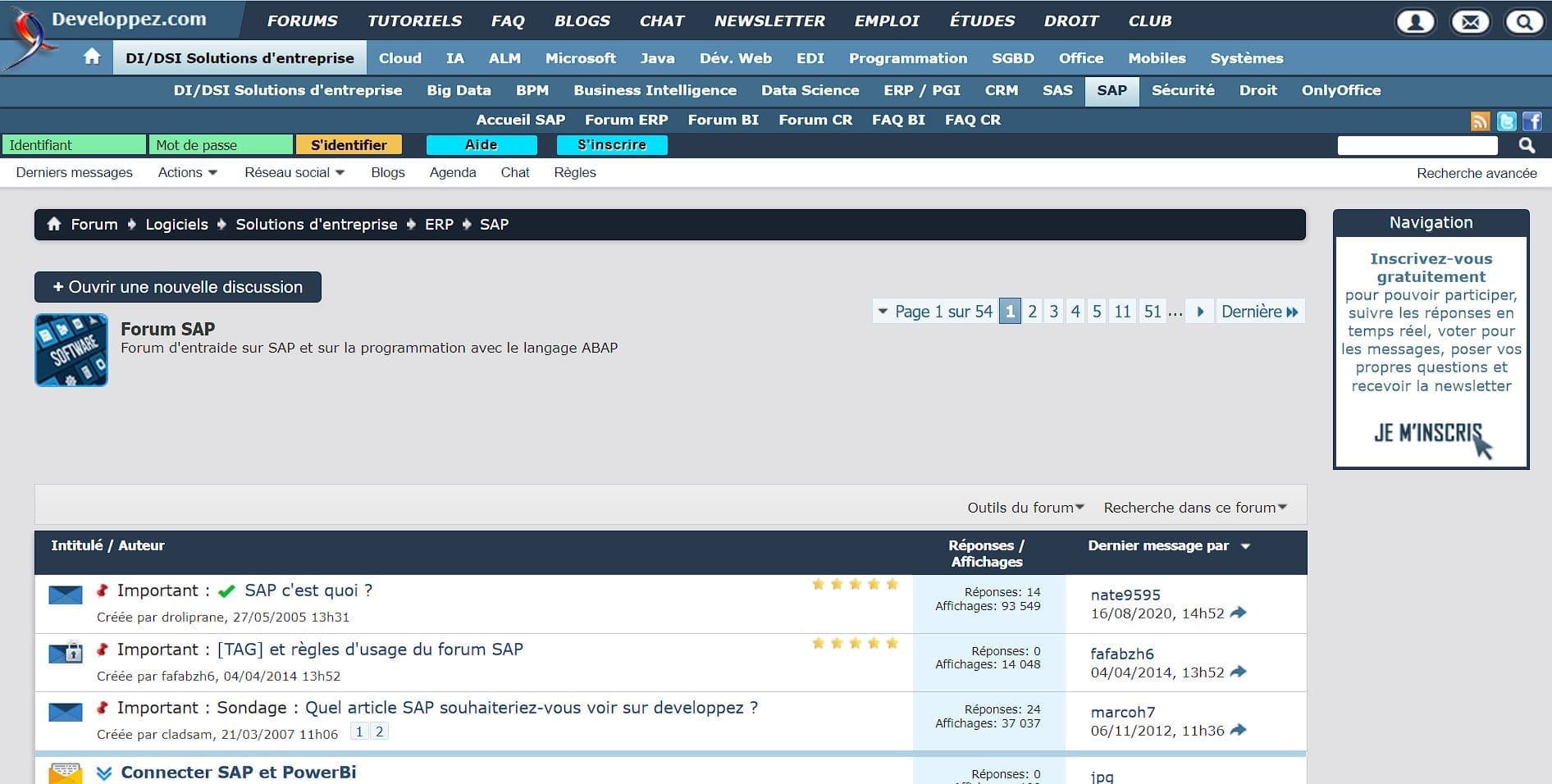Screen dimensions: 1552x784
Task: Click Ouvrir une nouvelle discussion button
Action: [x=177, y=287]
